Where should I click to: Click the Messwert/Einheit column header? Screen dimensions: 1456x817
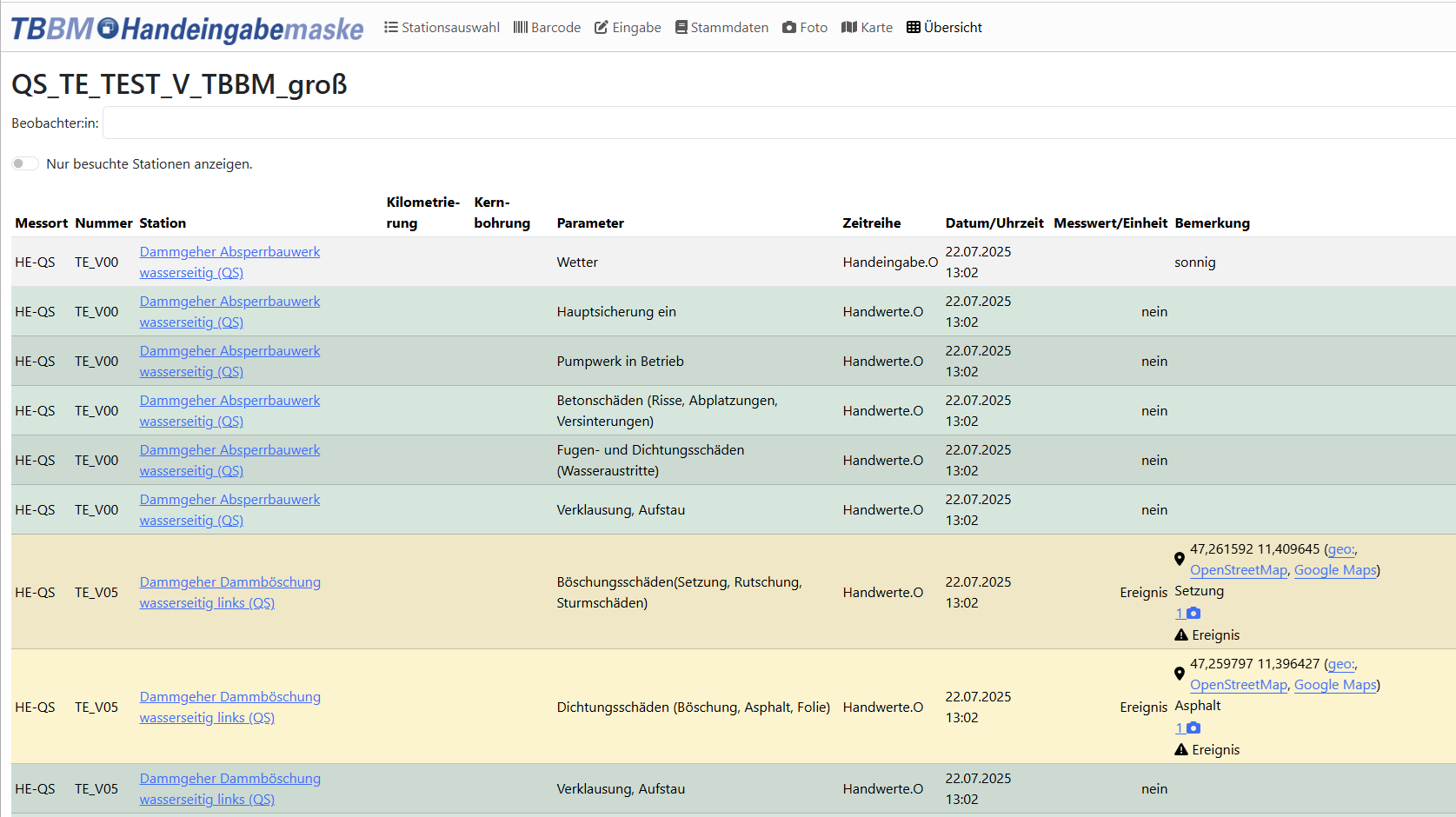1111,223
